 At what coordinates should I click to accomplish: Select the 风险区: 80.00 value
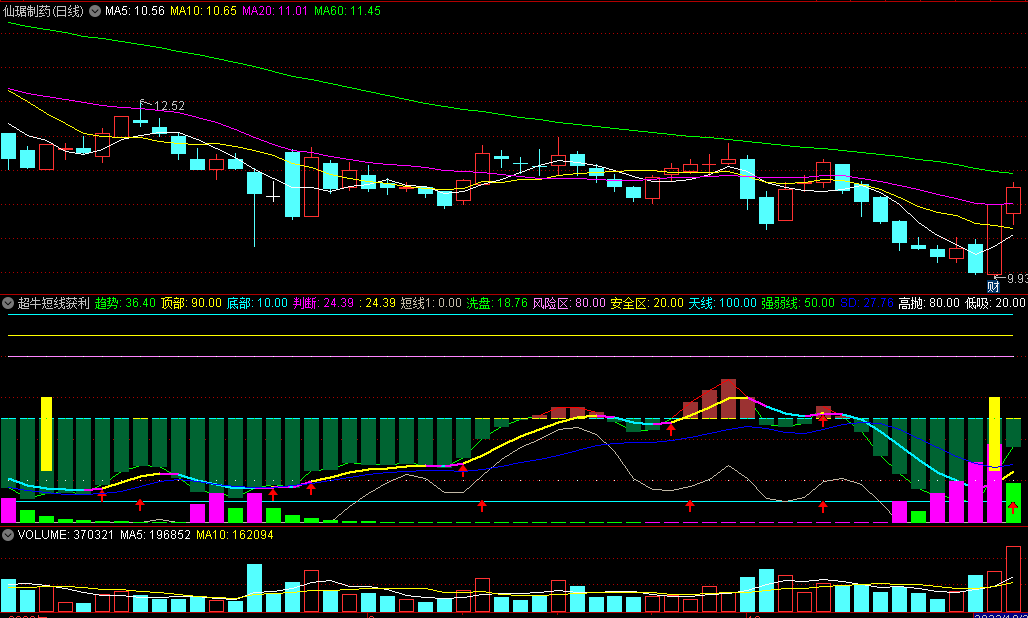(569, 303)
